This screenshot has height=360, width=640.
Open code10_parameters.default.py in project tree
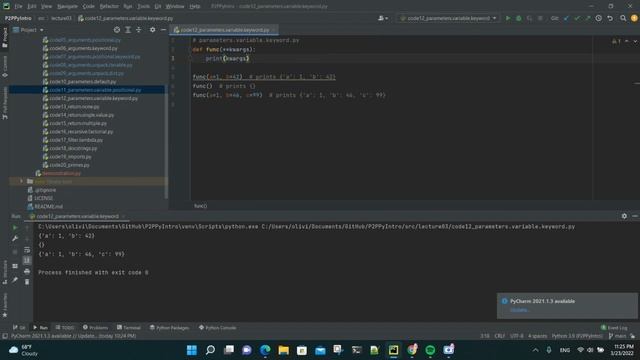(83, 82)
